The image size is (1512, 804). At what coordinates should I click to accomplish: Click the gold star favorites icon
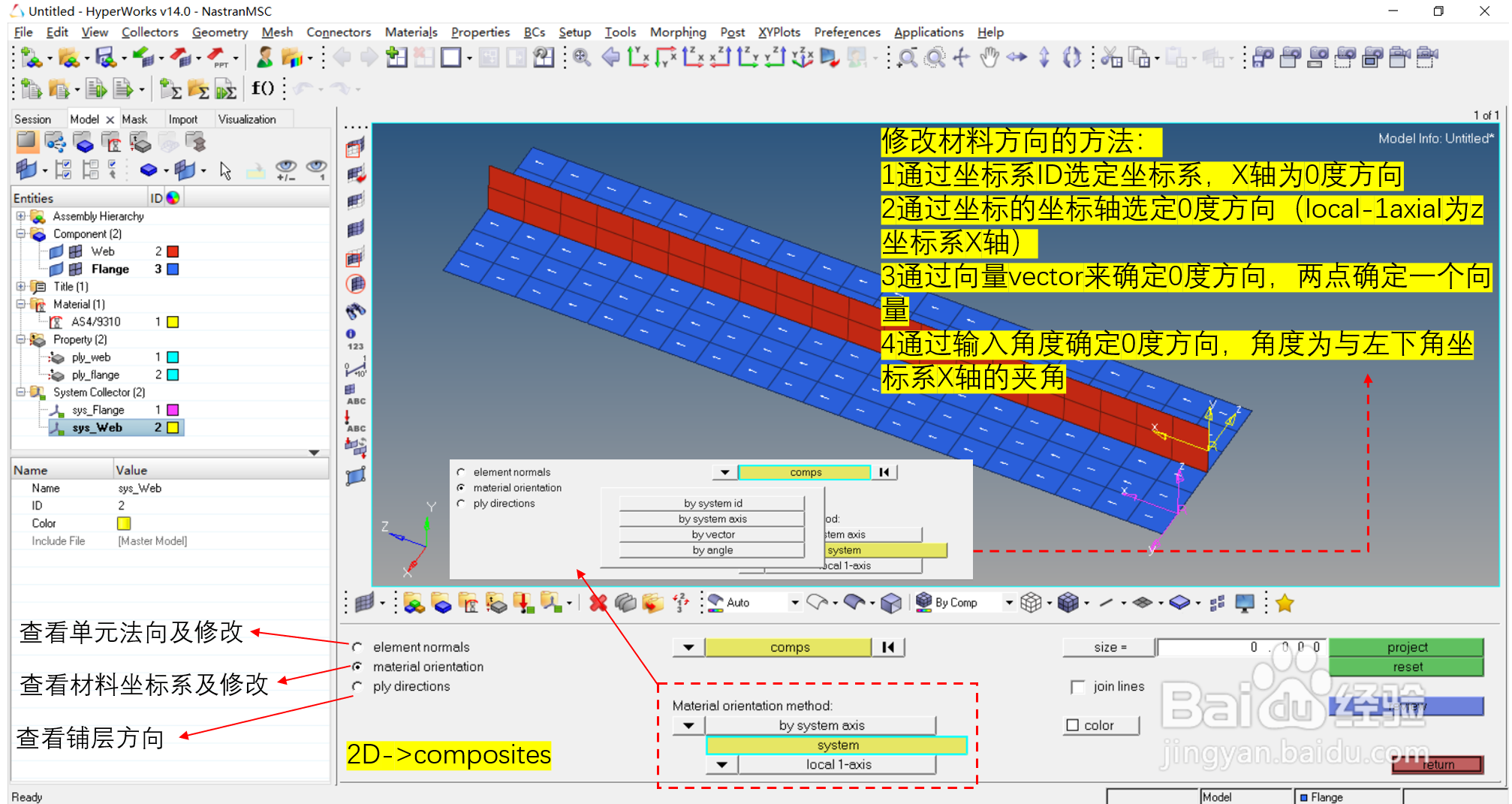pyautogui.click(x=1285, y=603)
